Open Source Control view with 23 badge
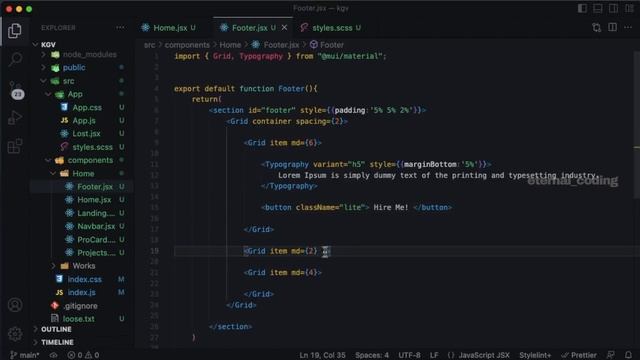This screenshot has height=360, width=640. pos(16,89)
